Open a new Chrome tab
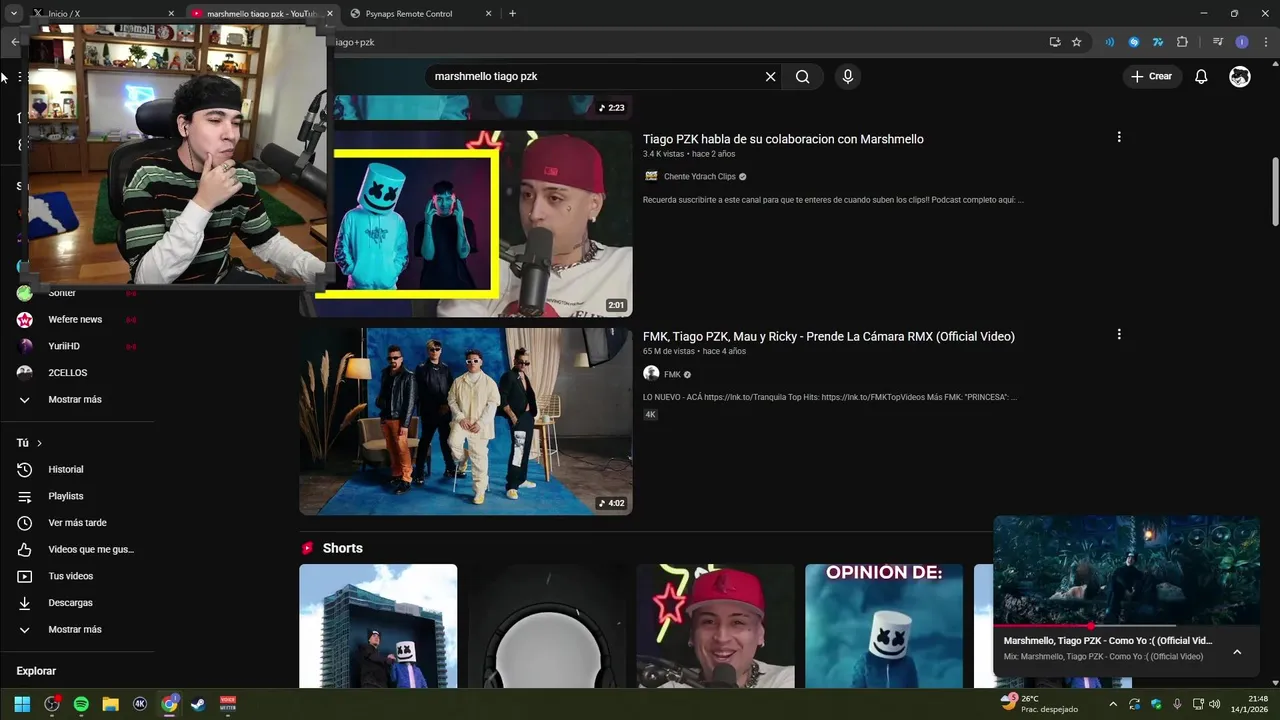 (x=513, y=13)
